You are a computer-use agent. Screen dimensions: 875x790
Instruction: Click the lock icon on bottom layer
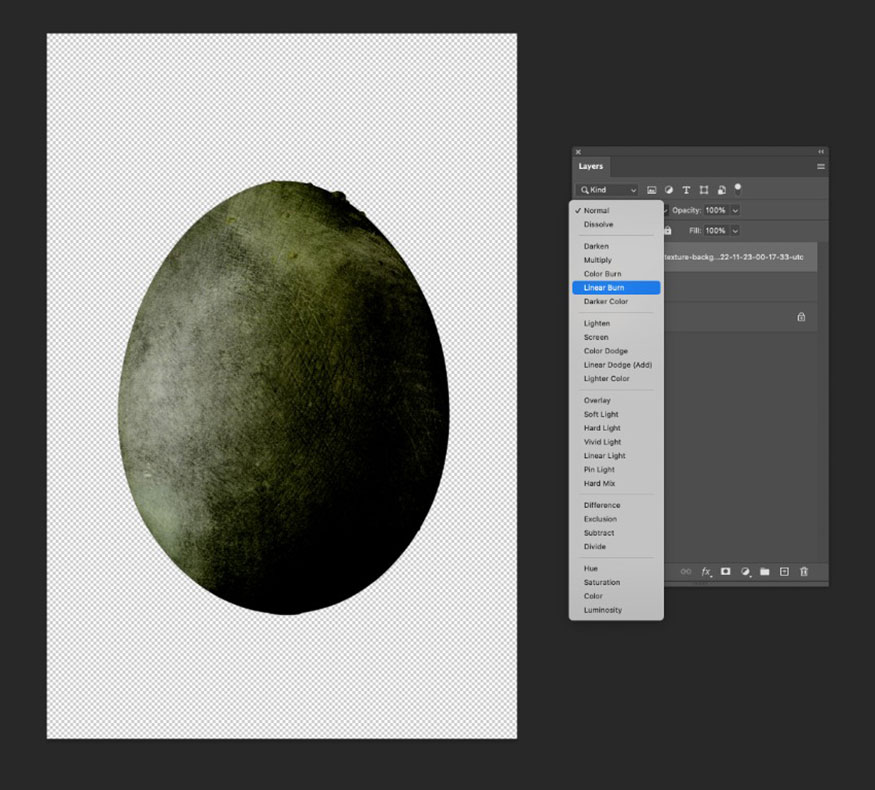tap(801, 317)
